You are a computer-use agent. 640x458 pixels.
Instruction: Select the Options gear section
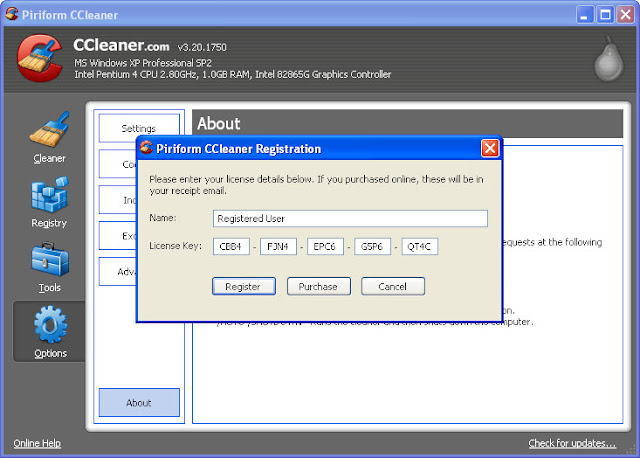50,332
